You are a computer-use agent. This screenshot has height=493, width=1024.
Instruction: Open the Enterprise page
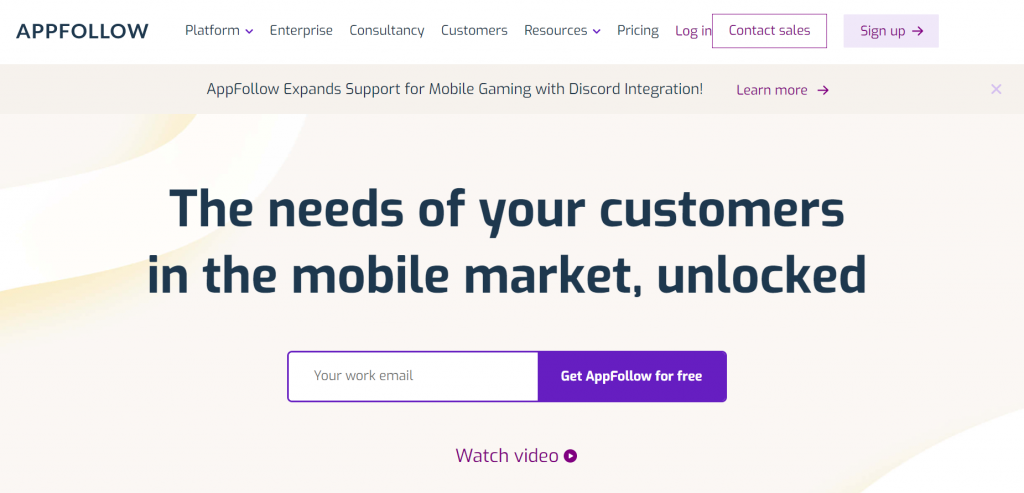click(x=301, y=31)
